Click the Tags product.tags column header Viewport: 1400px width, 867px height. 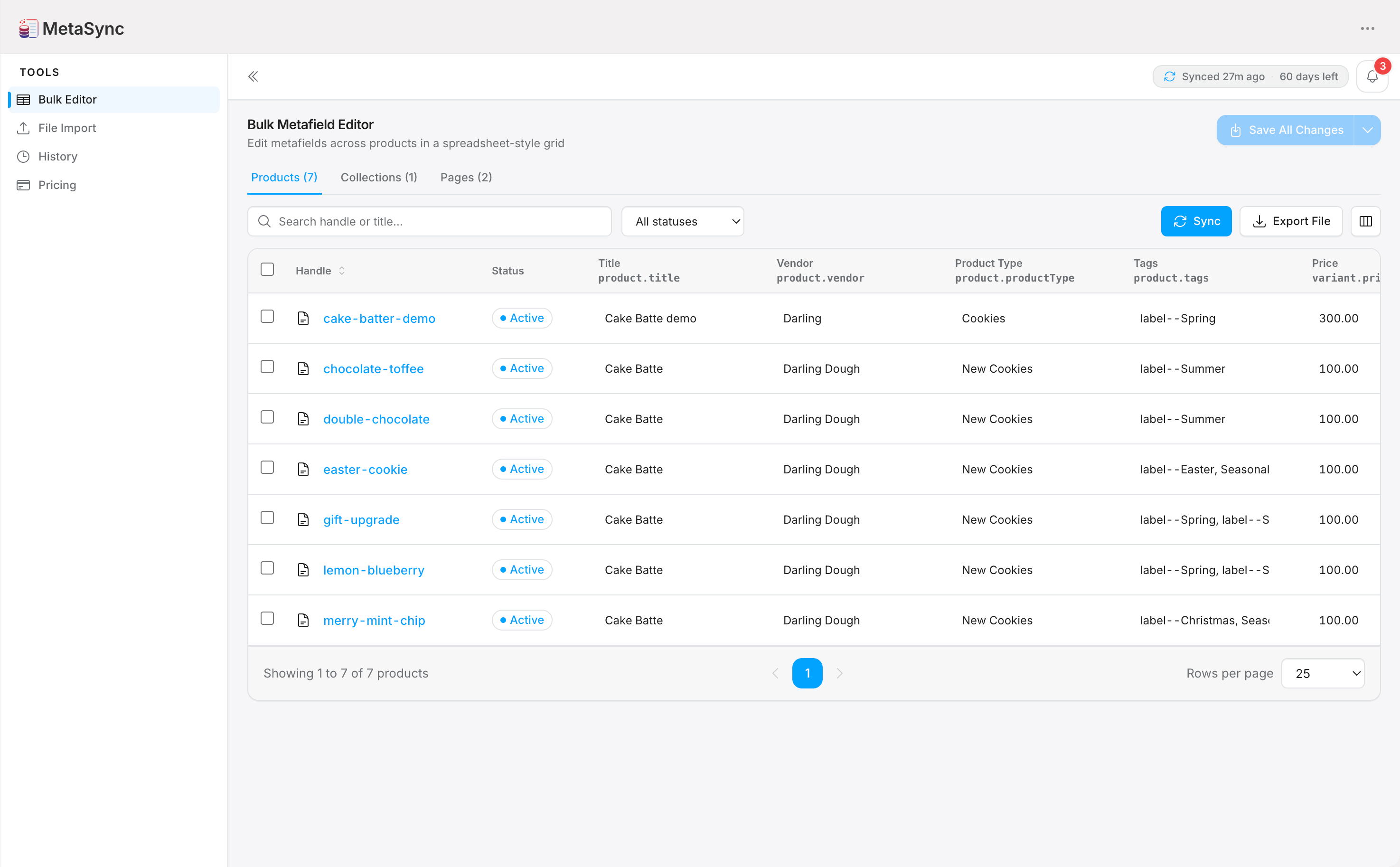1171,271
